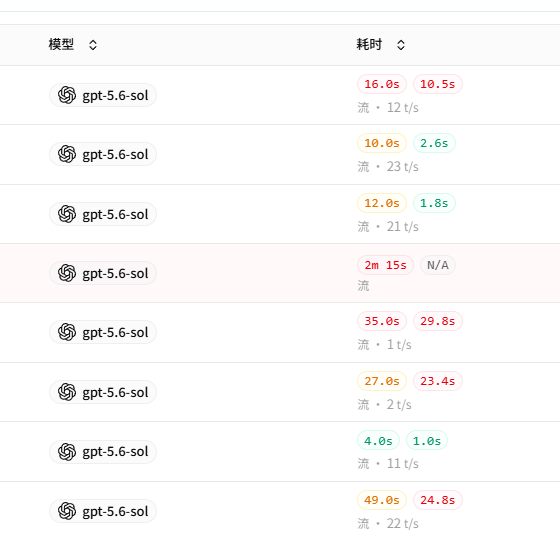Select the 2m 15s duration badge
560x535 pixels.
pyautogui.click(x=385, y=265)
